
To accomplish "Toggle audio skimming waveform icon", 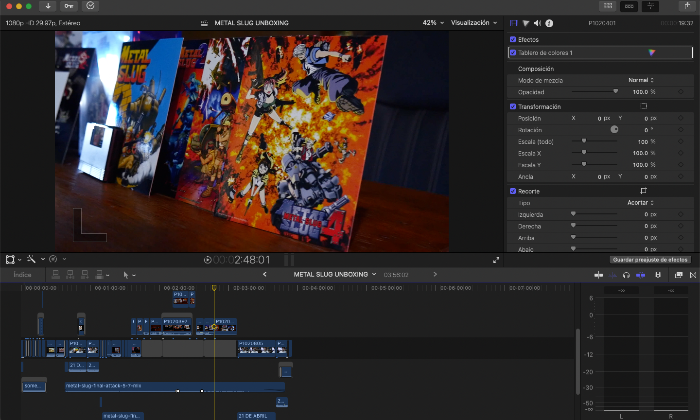I will click(612, 275).
